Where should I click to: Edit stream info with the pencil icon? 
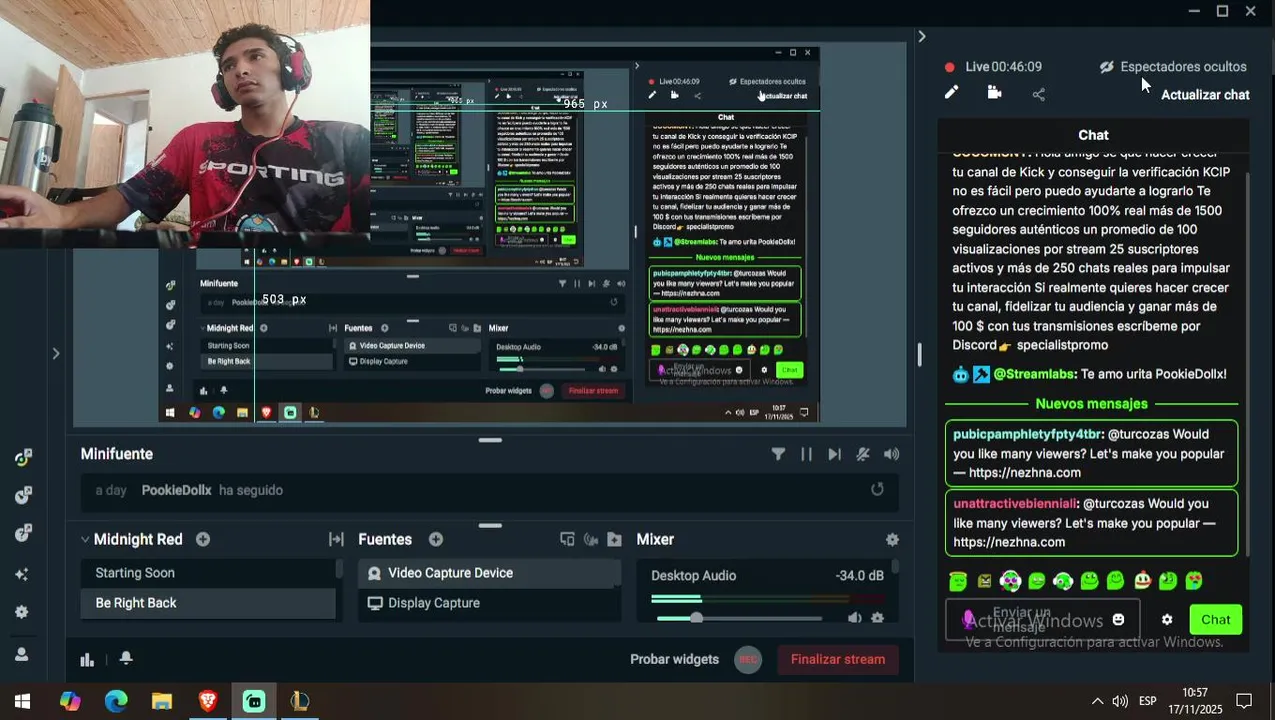[x=951, y=92]
